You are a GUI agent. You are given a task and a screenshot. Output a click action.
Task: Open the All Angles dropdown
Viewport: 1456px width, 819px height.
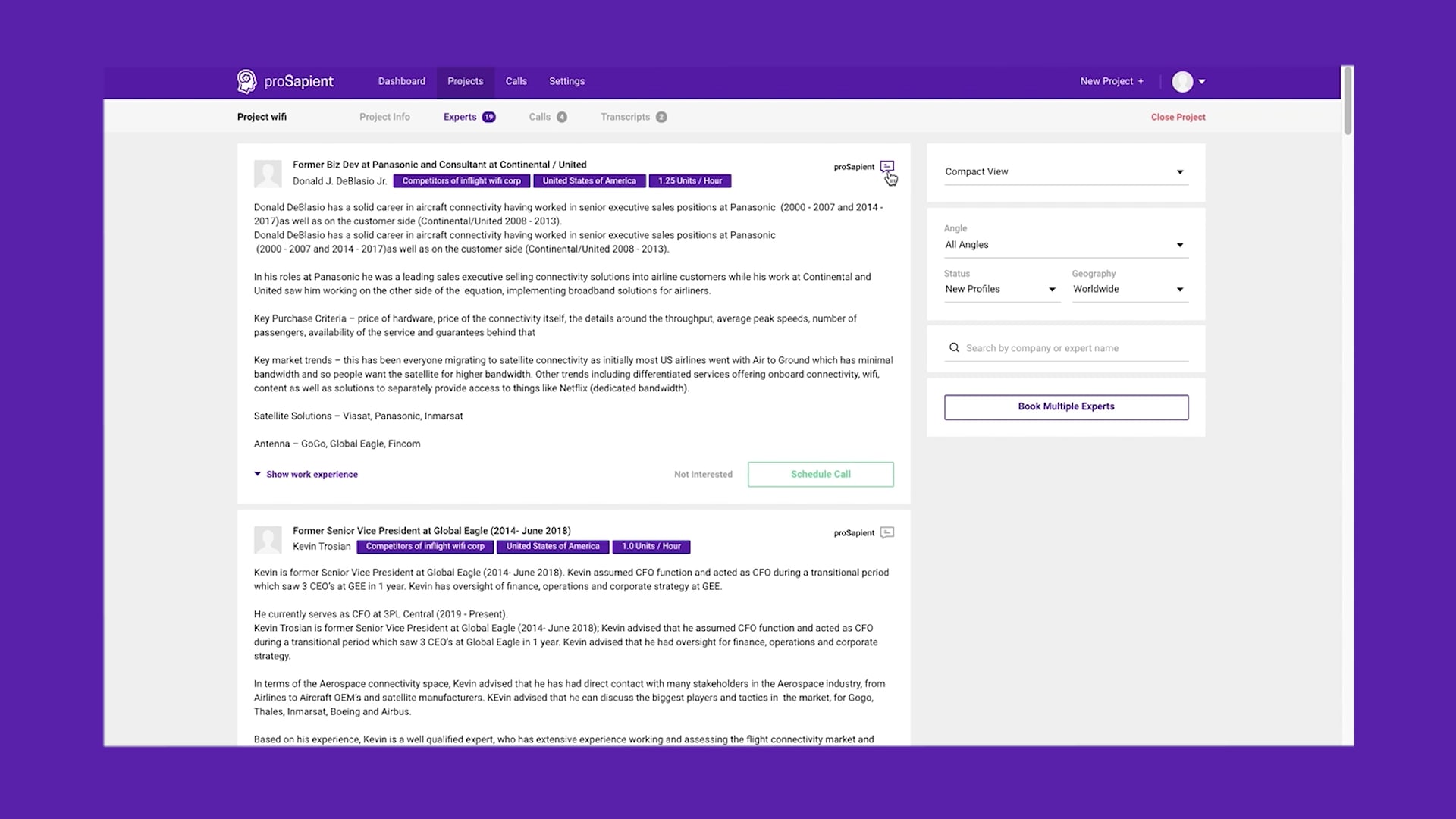(1065, 244)
